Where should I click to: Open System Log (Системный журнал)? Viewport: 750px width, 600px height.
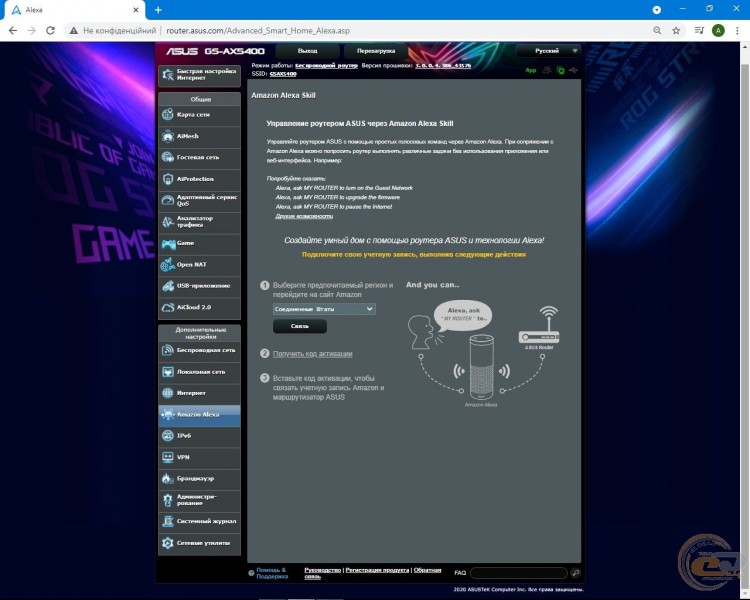coord(199,522)
